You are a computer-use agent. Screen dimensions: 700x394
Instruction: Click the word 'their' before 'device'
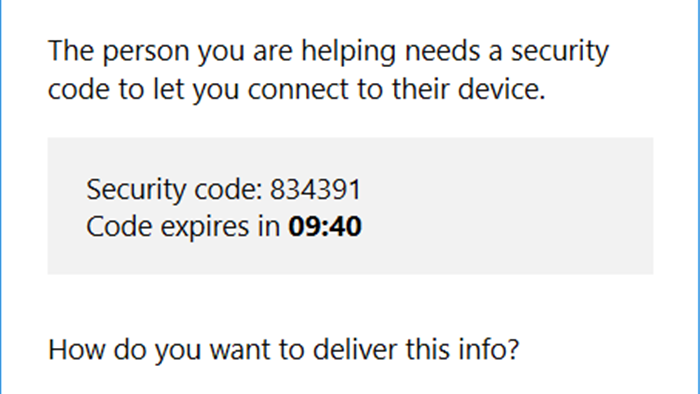(421, 89)
